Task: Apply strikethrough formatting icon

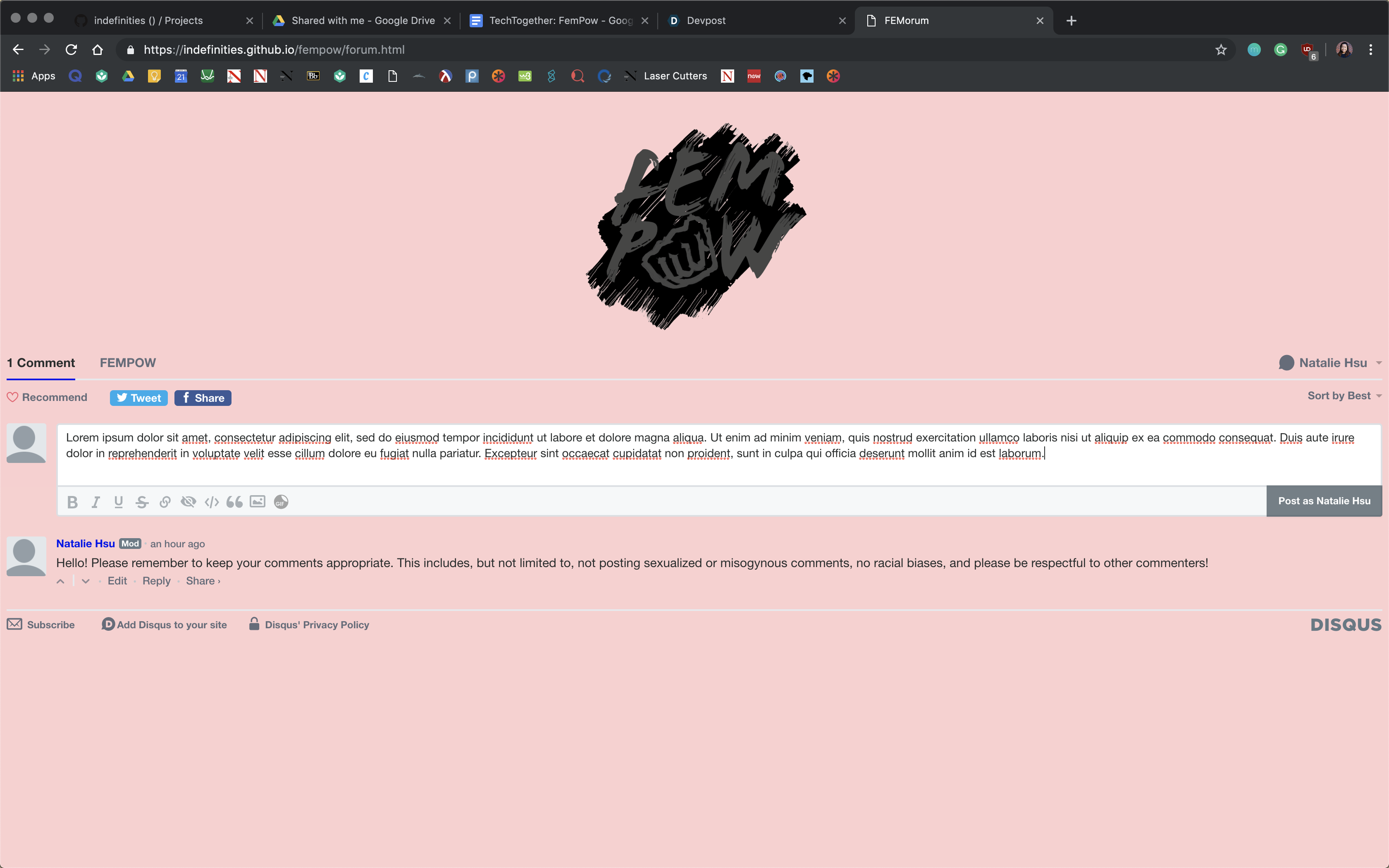Action: tap(142, 502)
